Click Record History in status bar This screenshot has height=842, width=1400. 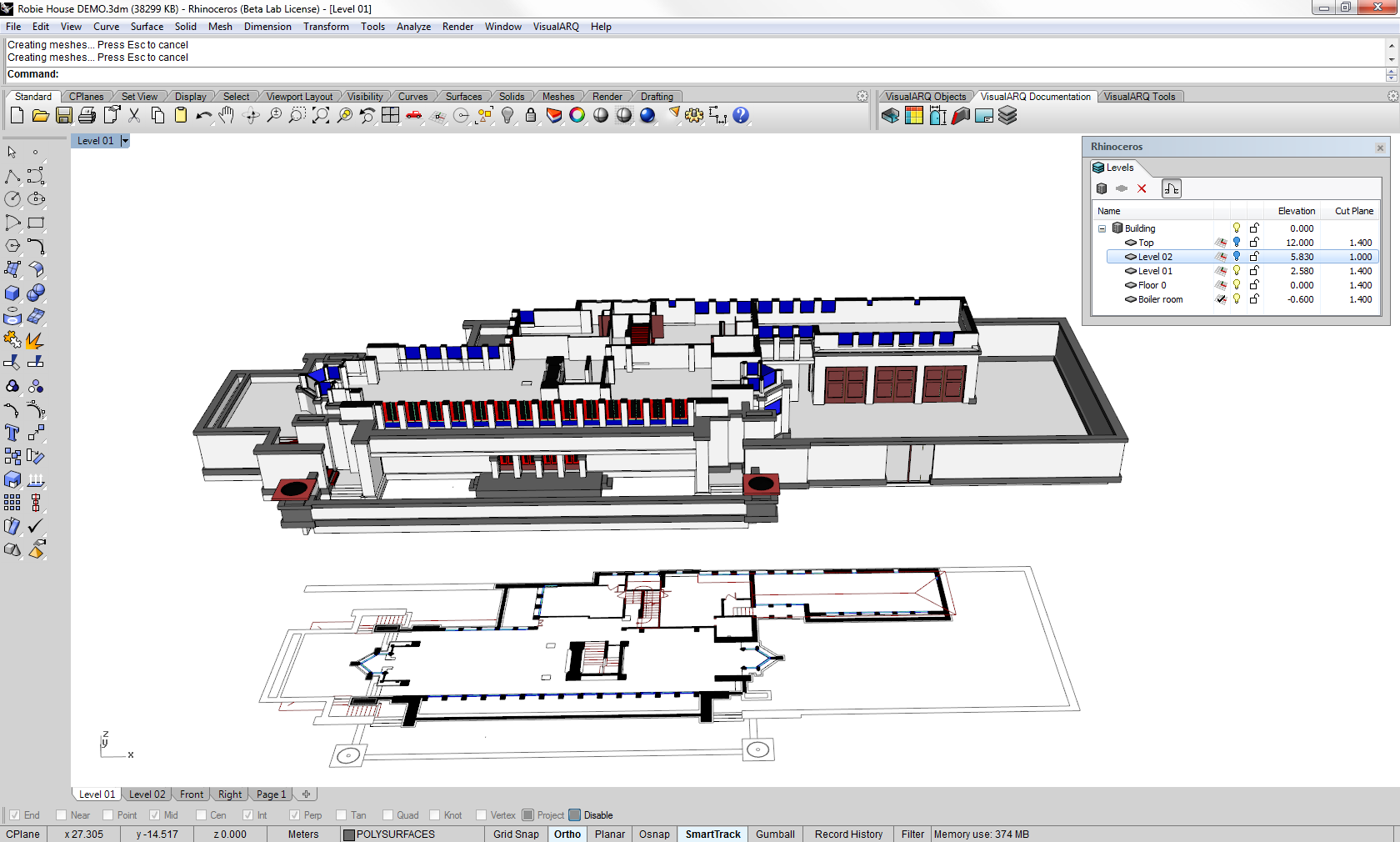[848, 834]
